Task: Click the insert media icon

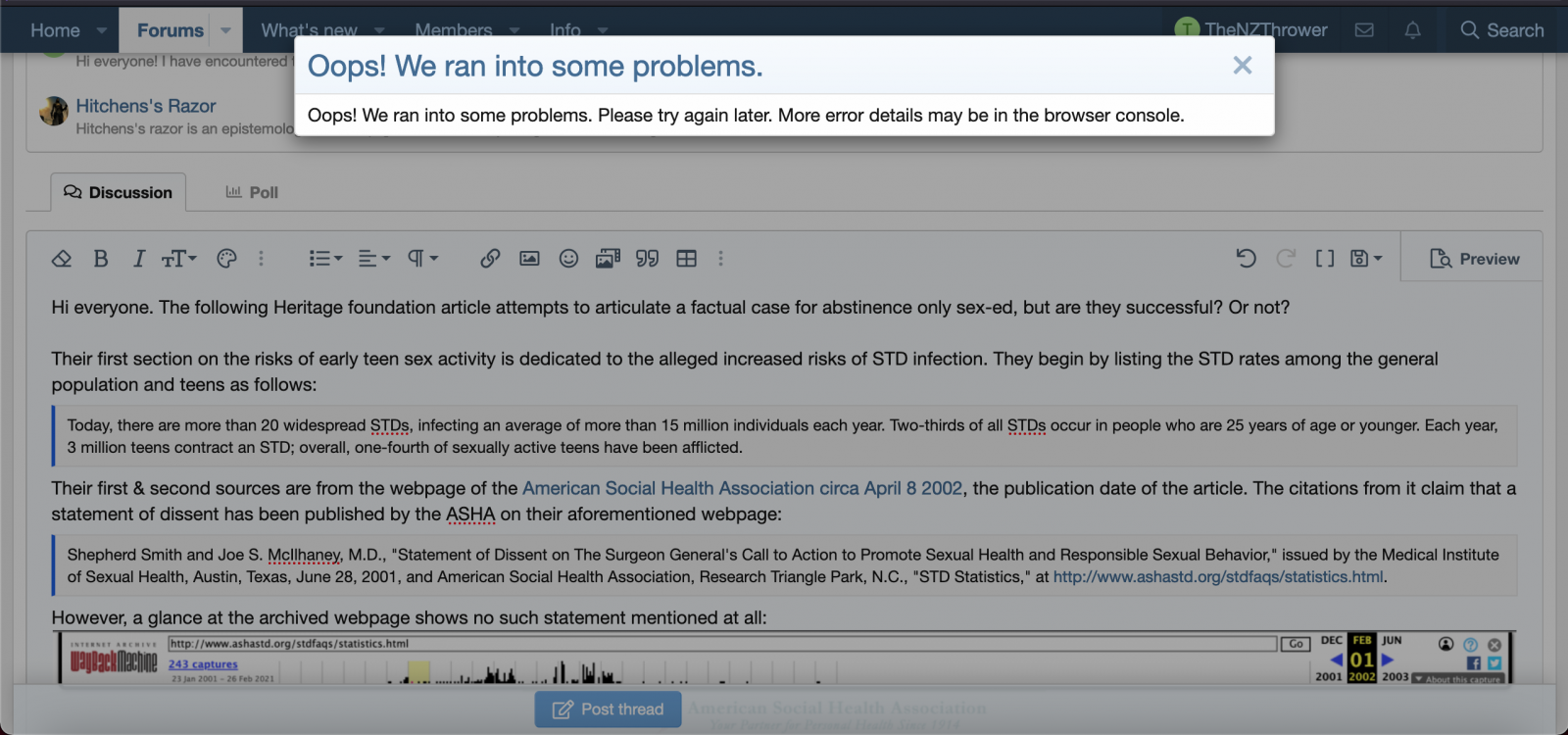Action: click(x=608, y=259)
